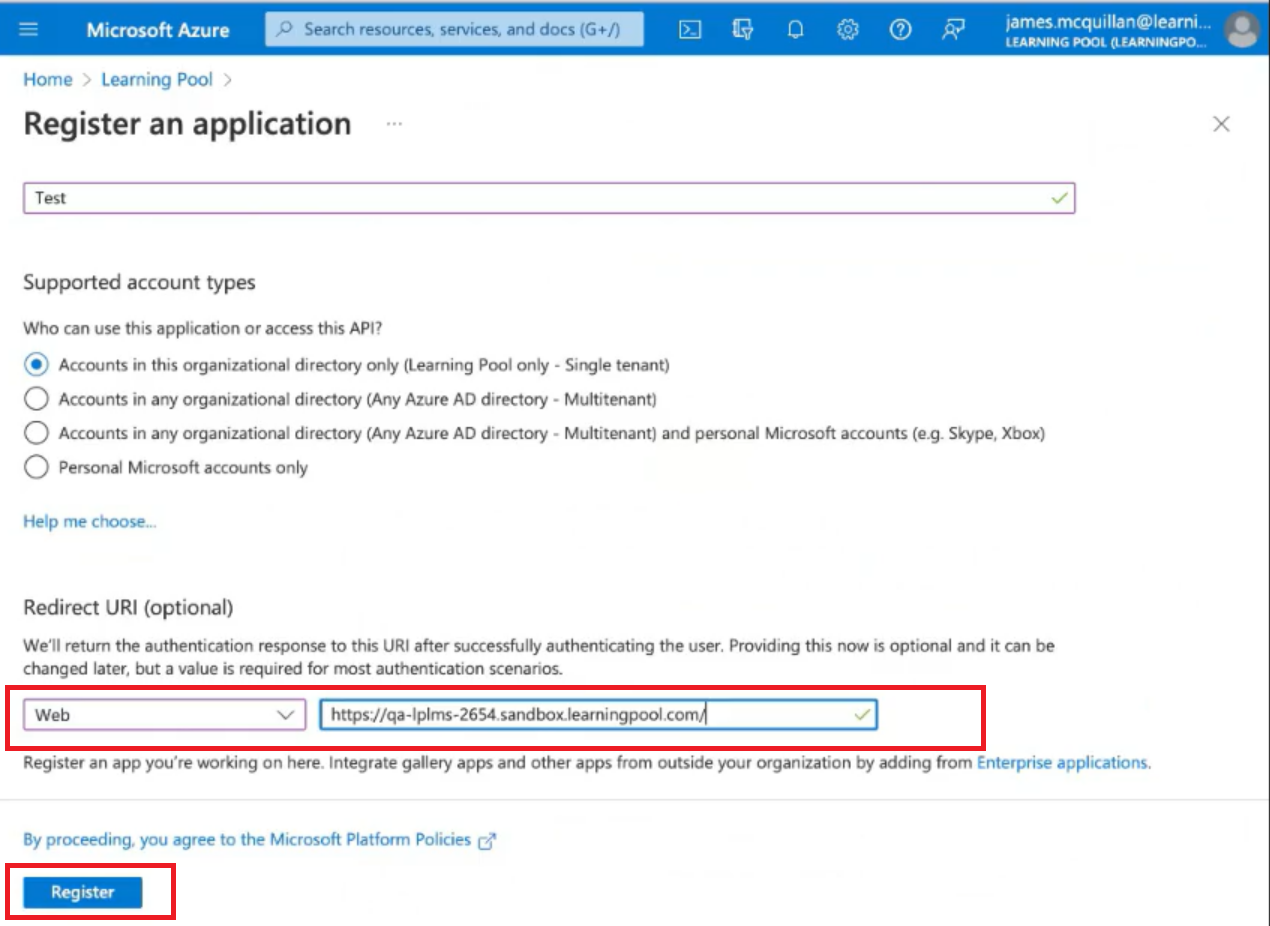Select single tenant Learning Pool only option
This screenshot has height=926, width=1270.
[36, 365]
